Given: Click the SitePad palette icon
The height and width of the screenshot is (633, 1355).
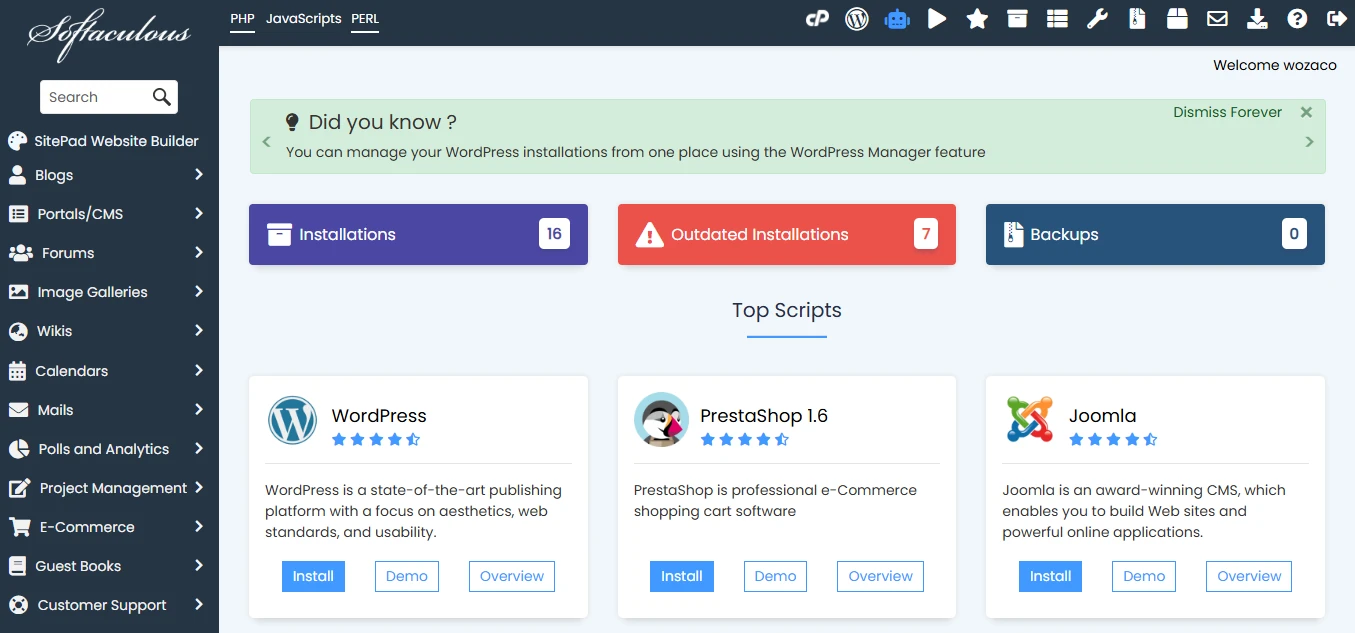Looking at the screenshot, I should coord(17,141).
